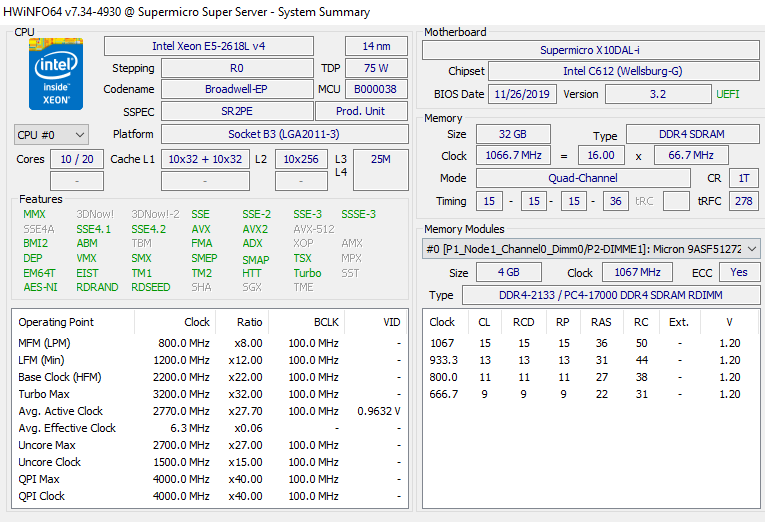Screen dimensions: 765x522
Task: Click the 933.3 memory timing row
Action: pos(591,360)
